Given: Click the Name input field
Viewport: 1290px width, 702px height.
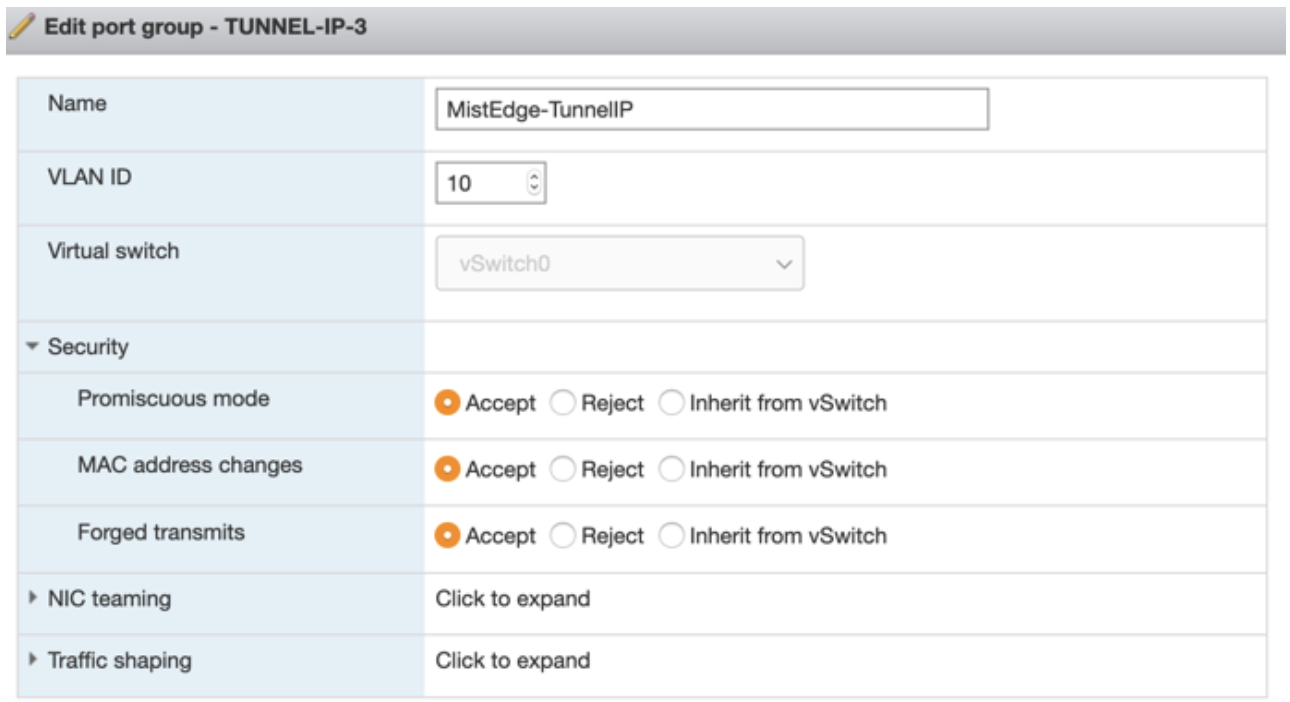Looking at the screenshot, I should coord(711,110).
